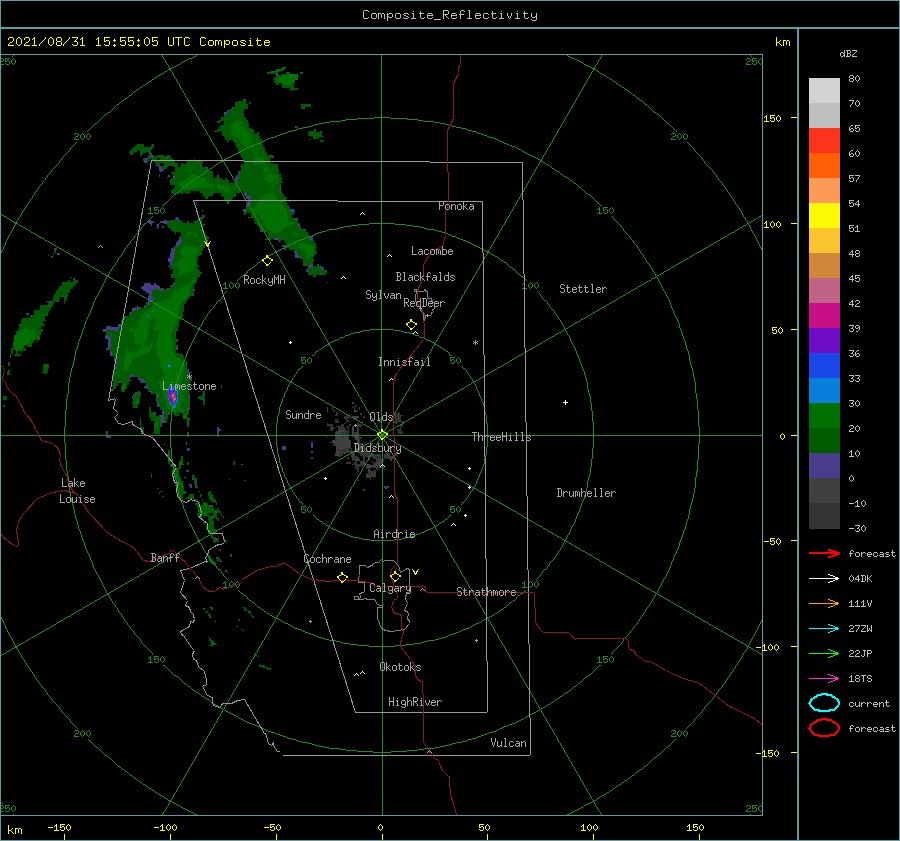Click the RedDeer city label
The width and height of the screenshot is (900, 841).
click(x=424, y=303)
